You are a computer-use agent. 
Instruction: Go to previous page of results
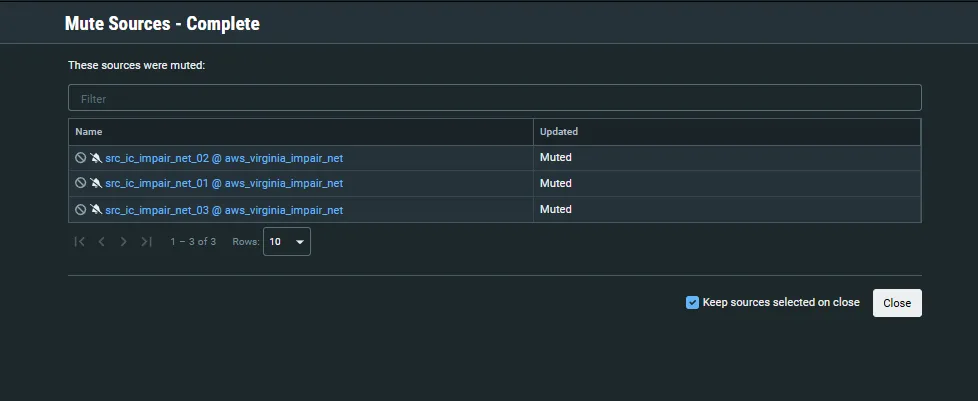pos(101,241)
